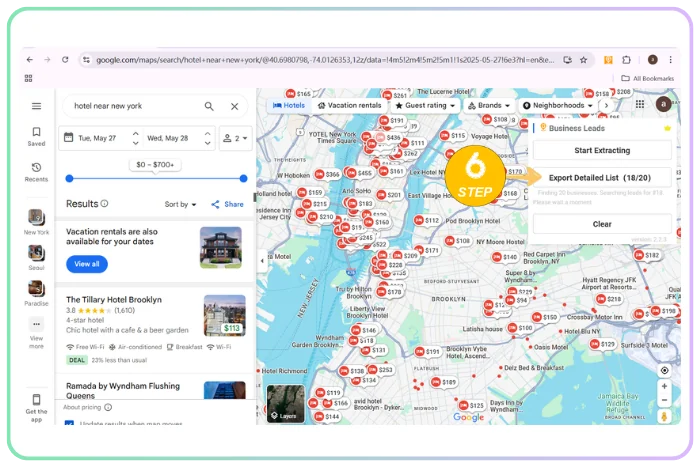The height and width of the screenshot is (471, 700).
Task: Select the Hotels filter tab
Action: [x=289, y=105]
